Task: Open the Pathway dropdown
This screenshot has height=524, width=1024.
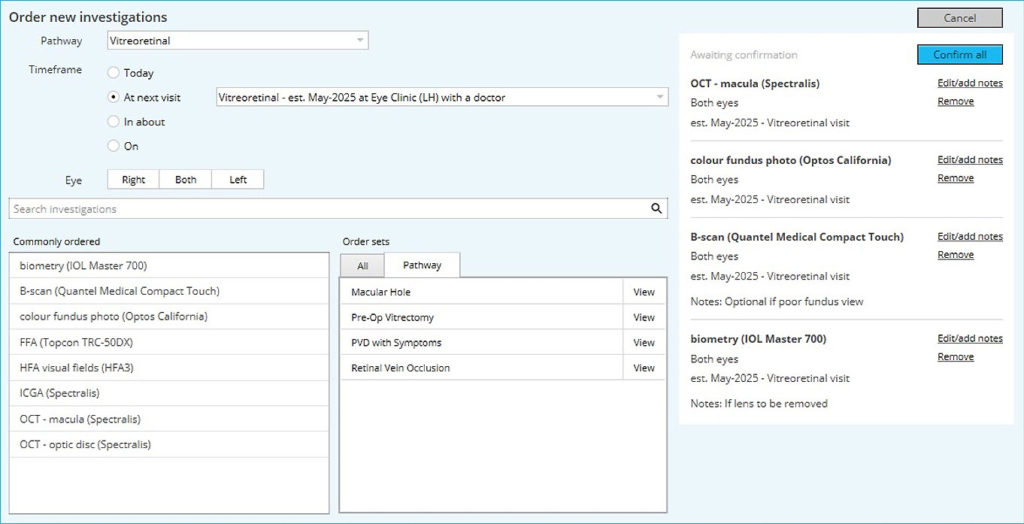Action: [x=238, y=41]
